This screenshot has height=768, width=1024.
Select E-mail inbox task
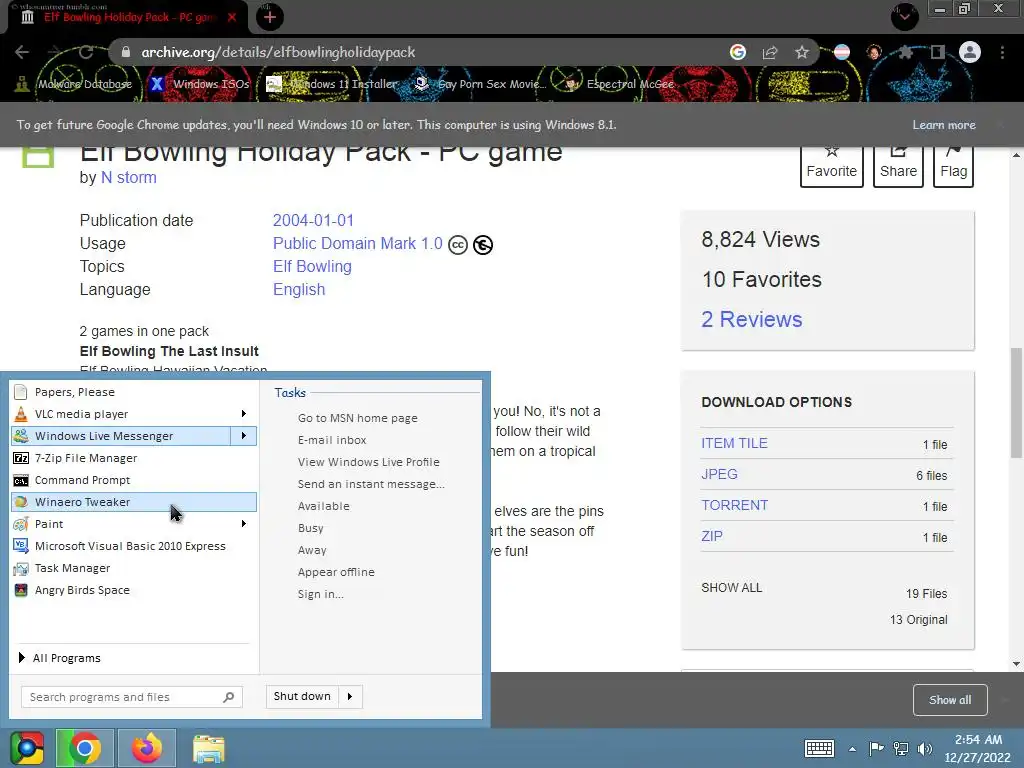pyautogui.click(x=332, y=440)
